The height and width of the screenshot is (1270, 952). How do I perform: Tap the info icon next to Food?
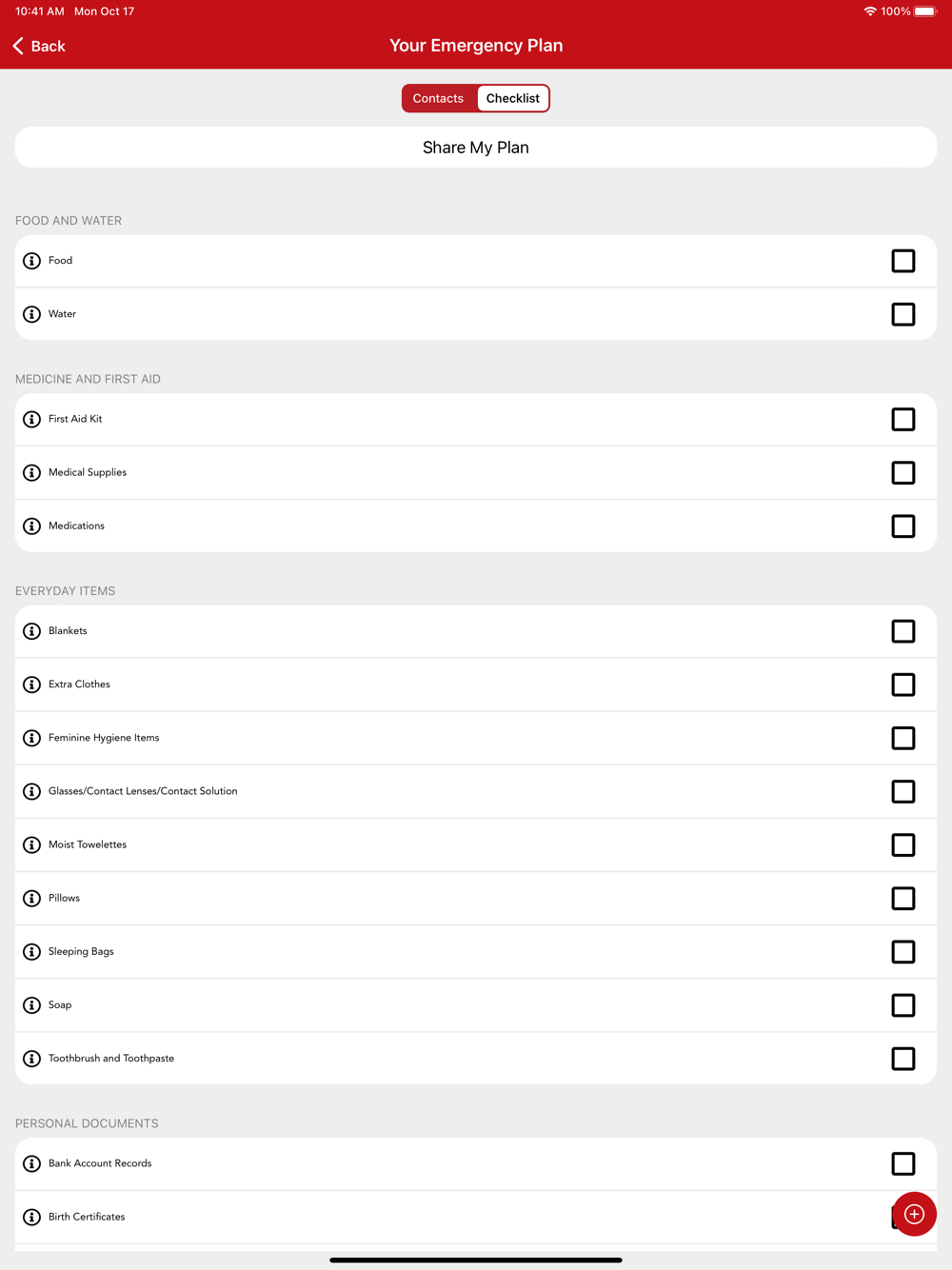[31, 261]
